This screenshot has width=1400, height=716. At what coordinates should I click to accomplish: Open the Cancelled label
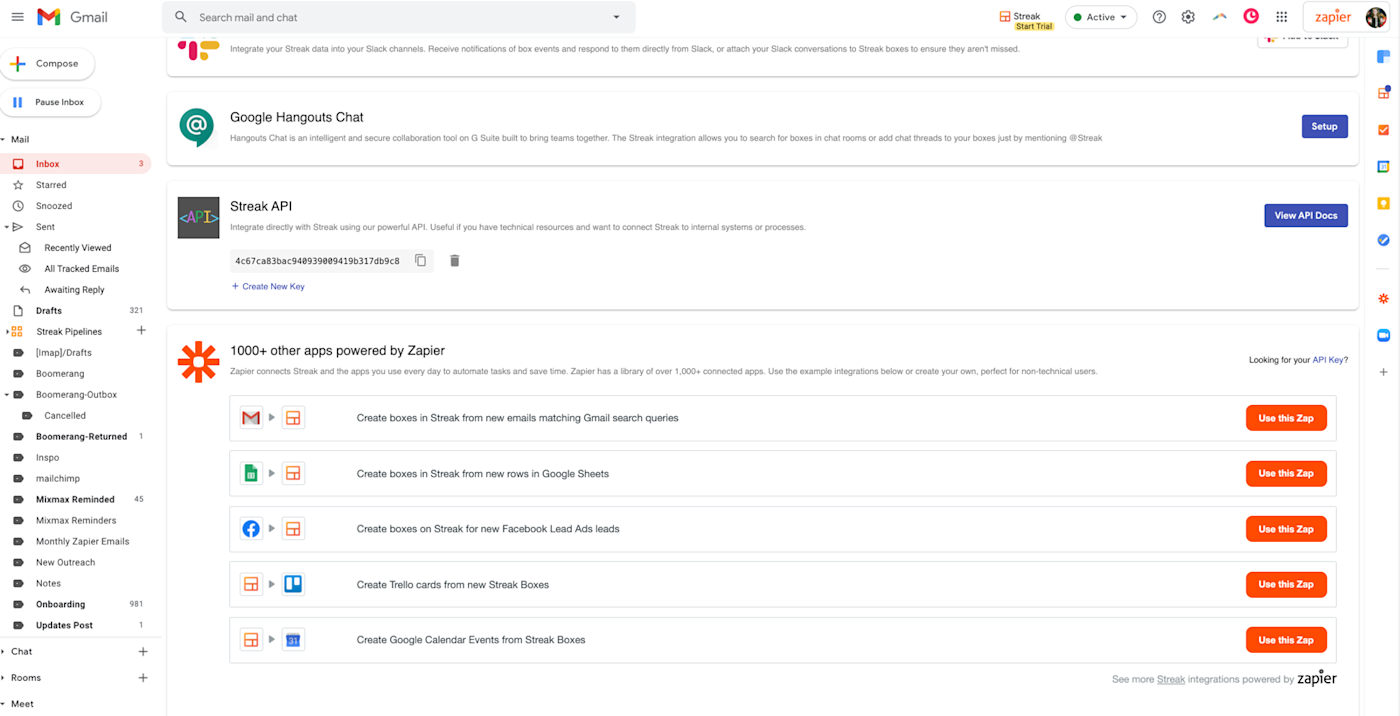pos(65,416)
